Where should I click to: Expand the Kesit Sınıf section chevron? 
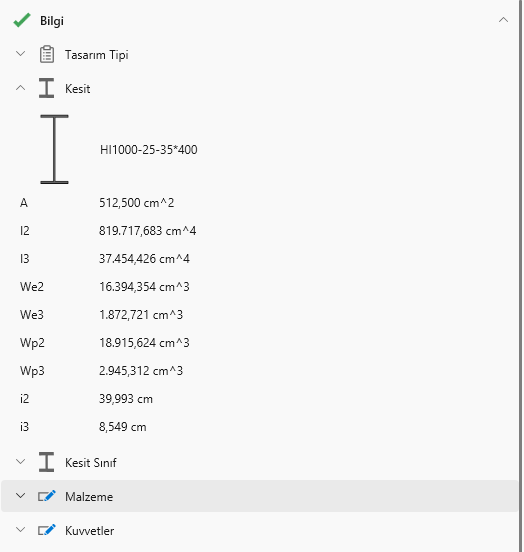pos(21,462)
